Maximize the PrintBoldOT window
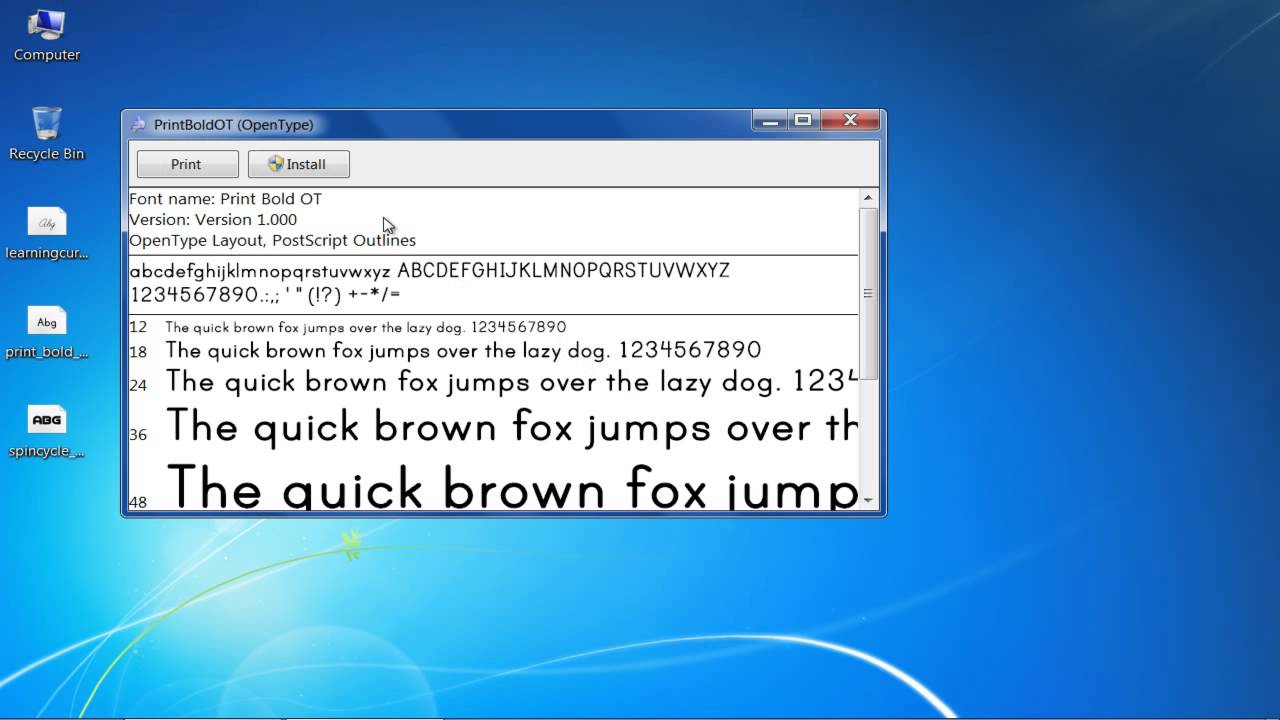The image size is (1280, 720). point(802,121)
